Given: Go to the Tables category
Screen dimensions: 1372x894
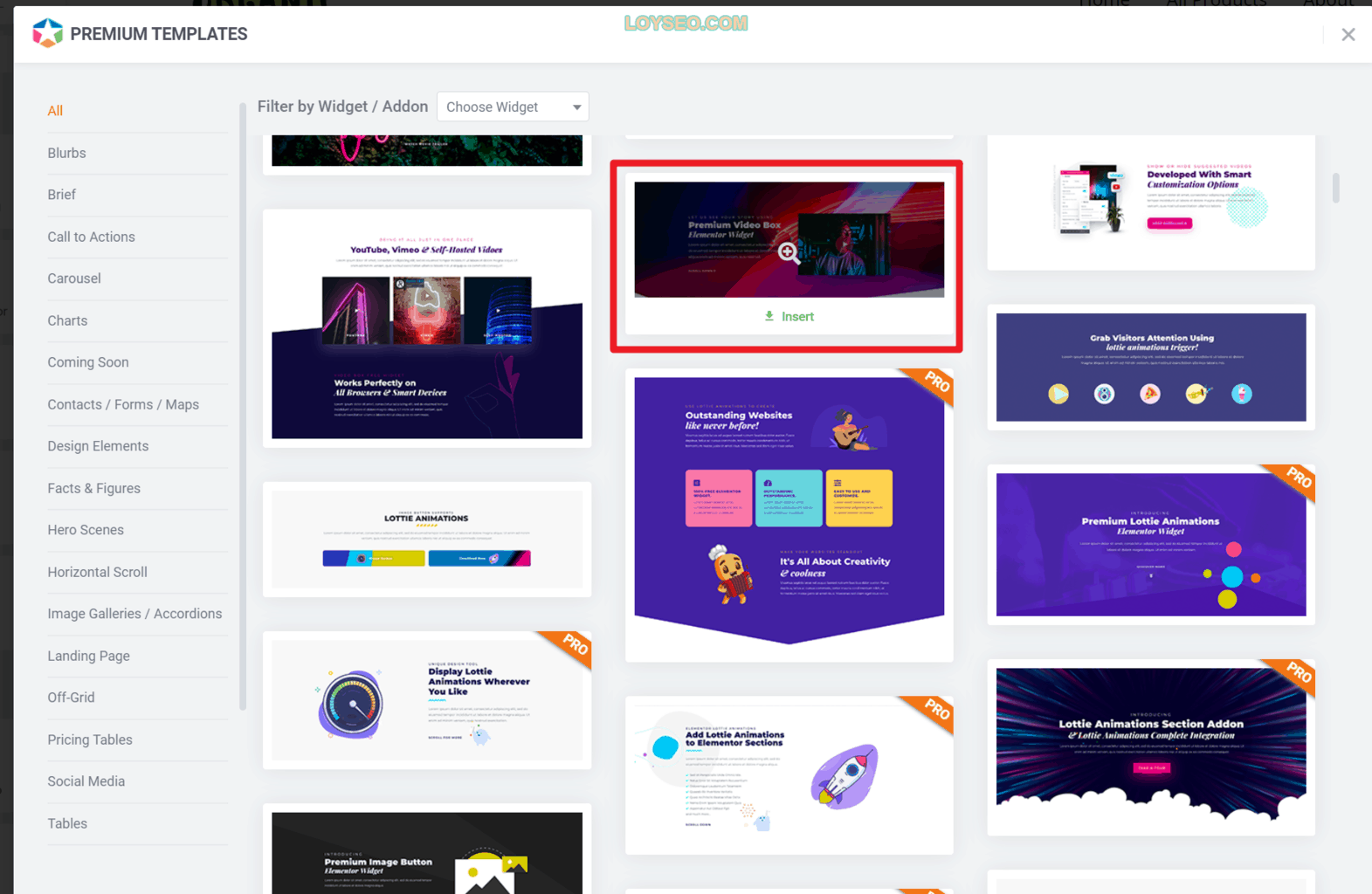Looking at the screenshot, I should coord(67,823).
